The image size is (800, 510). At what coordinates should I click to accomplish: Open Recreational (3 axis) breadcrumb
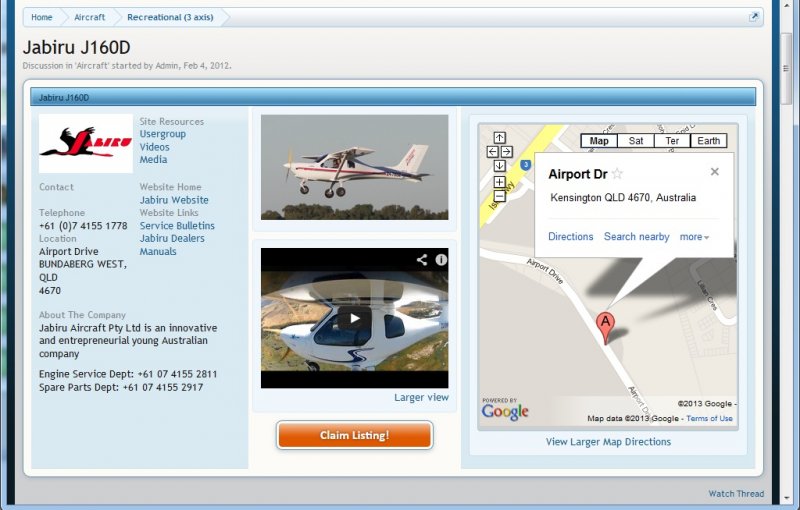170,17
